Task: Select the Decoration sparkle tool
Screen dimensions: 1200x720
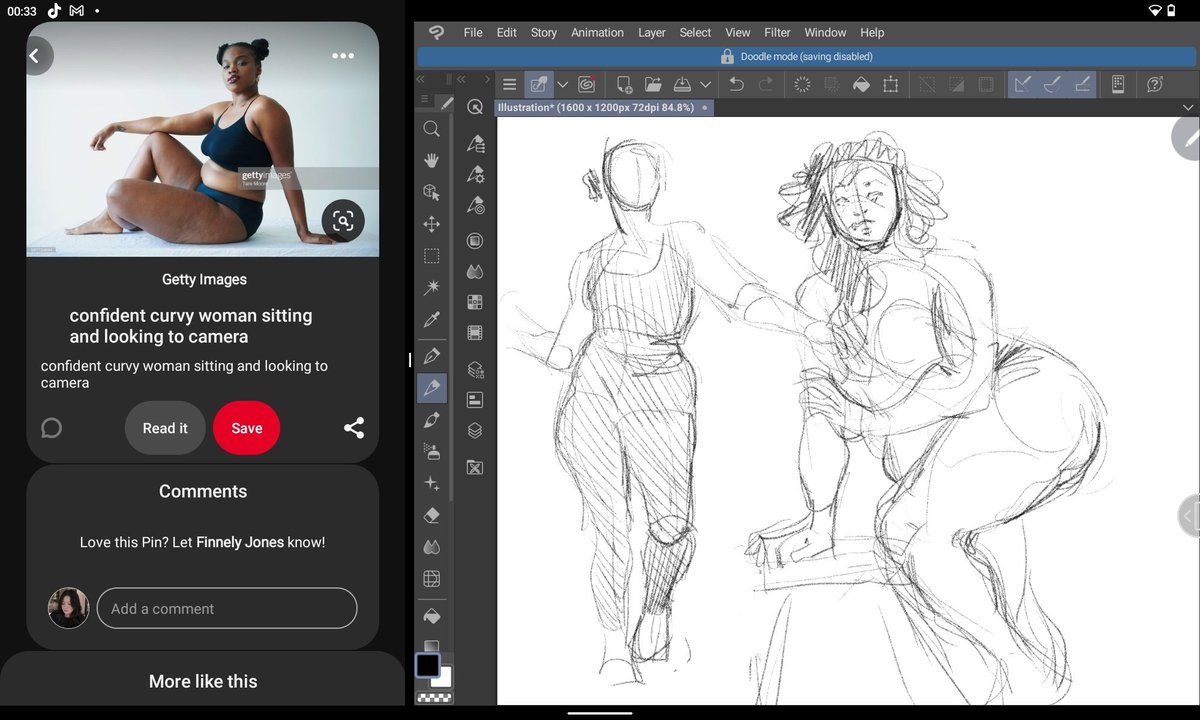Action: [x=431, y=484]
